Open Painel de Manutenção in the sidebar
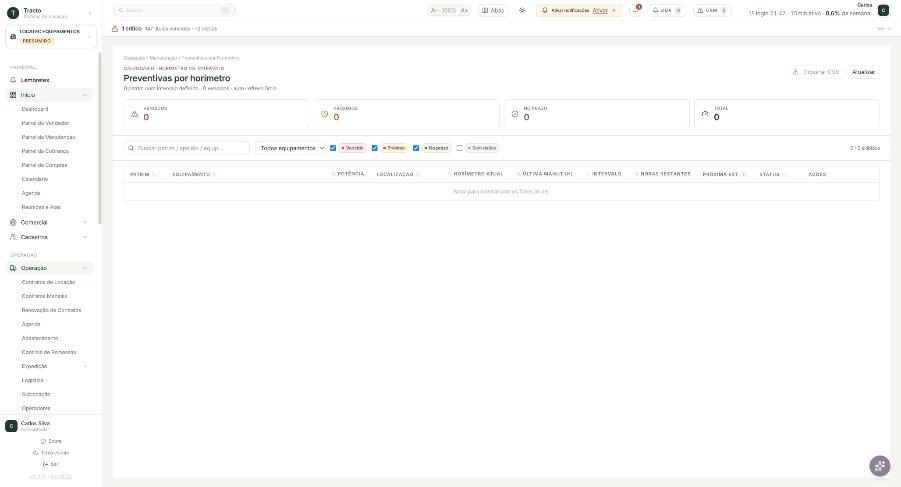The image size is (901, 487). pyautogui.click(x=48, y=137)
